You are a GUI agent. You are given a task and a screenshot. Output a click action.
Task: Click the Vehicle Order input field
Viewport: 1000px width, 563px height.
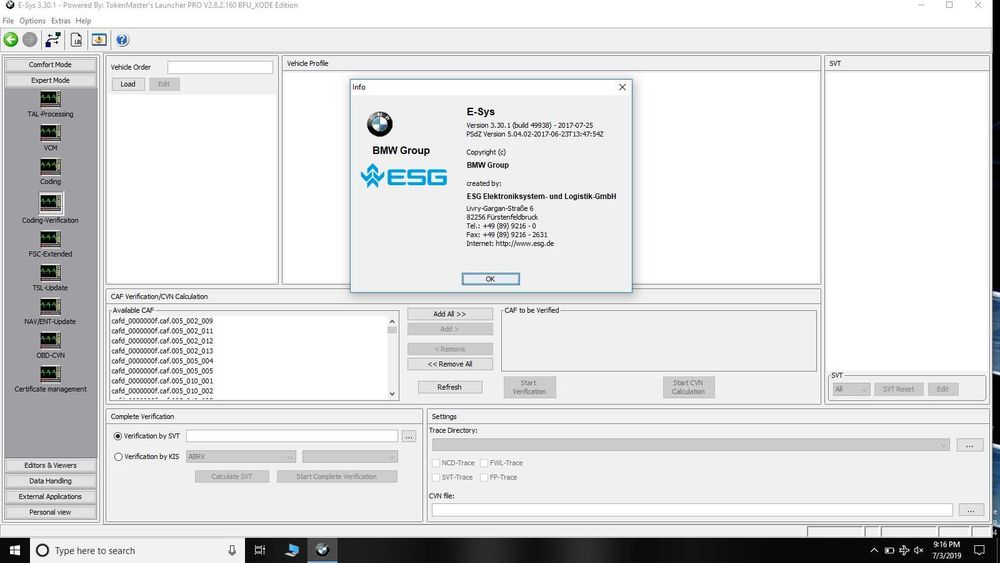[220, 67]
